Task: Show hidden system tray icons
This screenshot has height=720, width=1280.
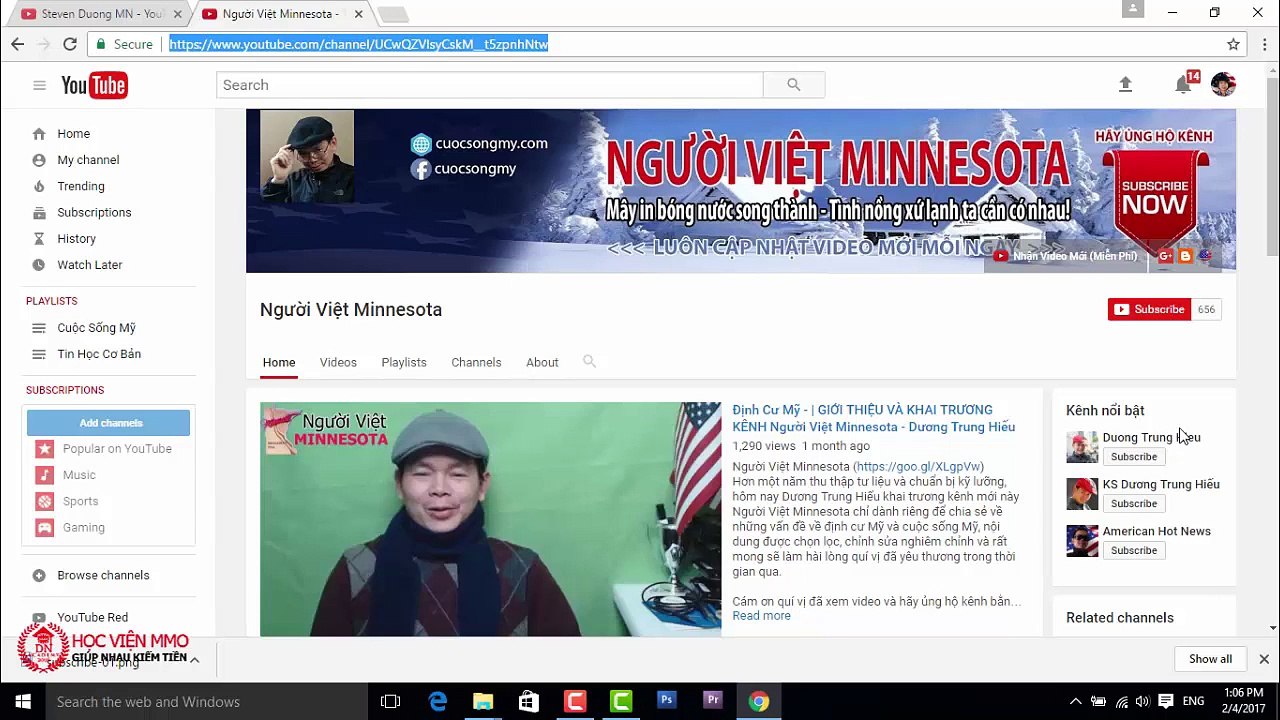Action: [1076, 701]
